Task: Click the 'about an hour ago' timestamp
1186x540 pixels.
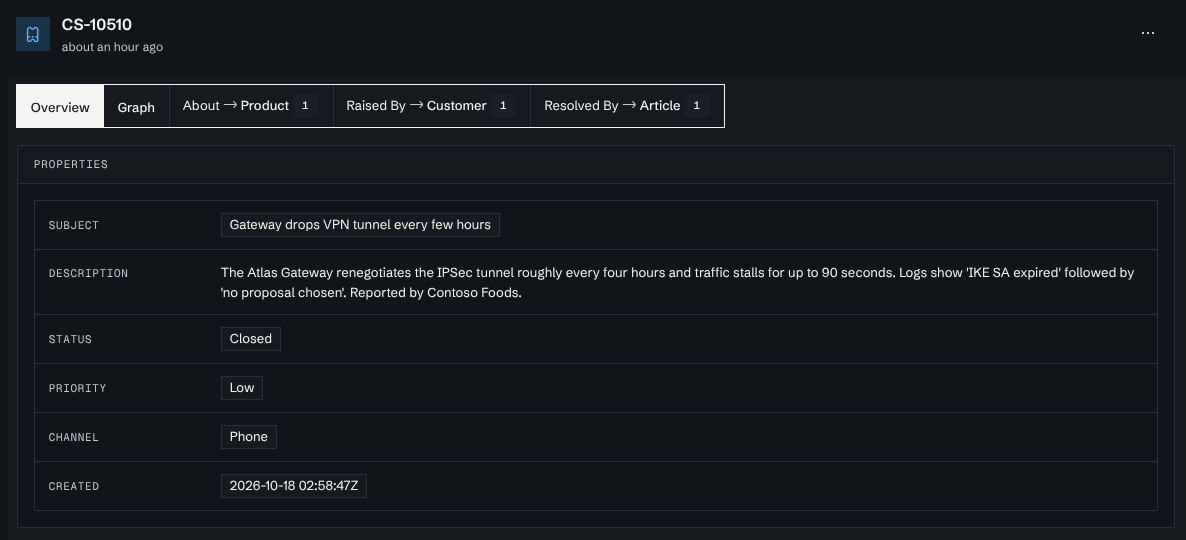Action: click(112, 47)
